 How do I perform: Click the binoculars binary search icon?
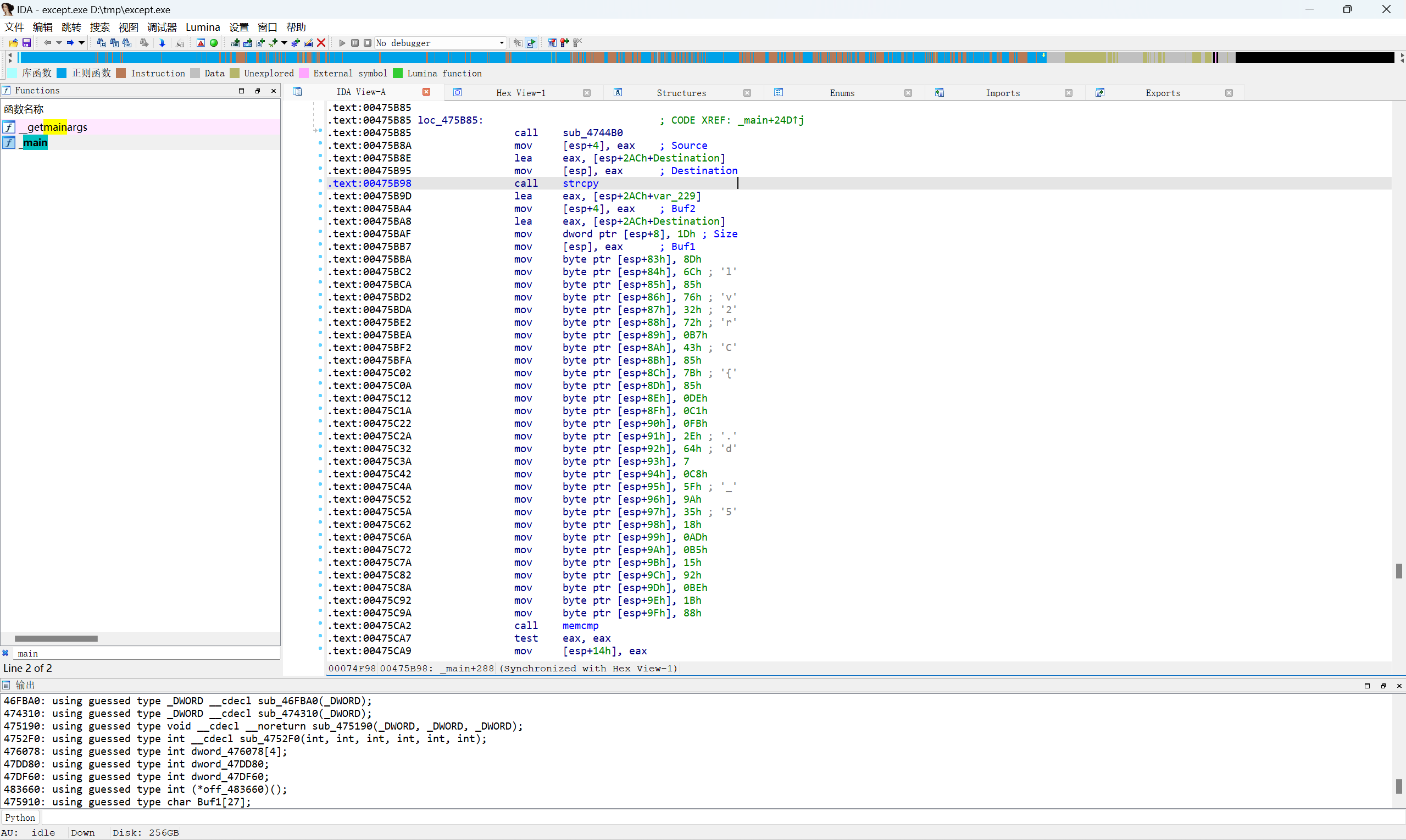127,43
